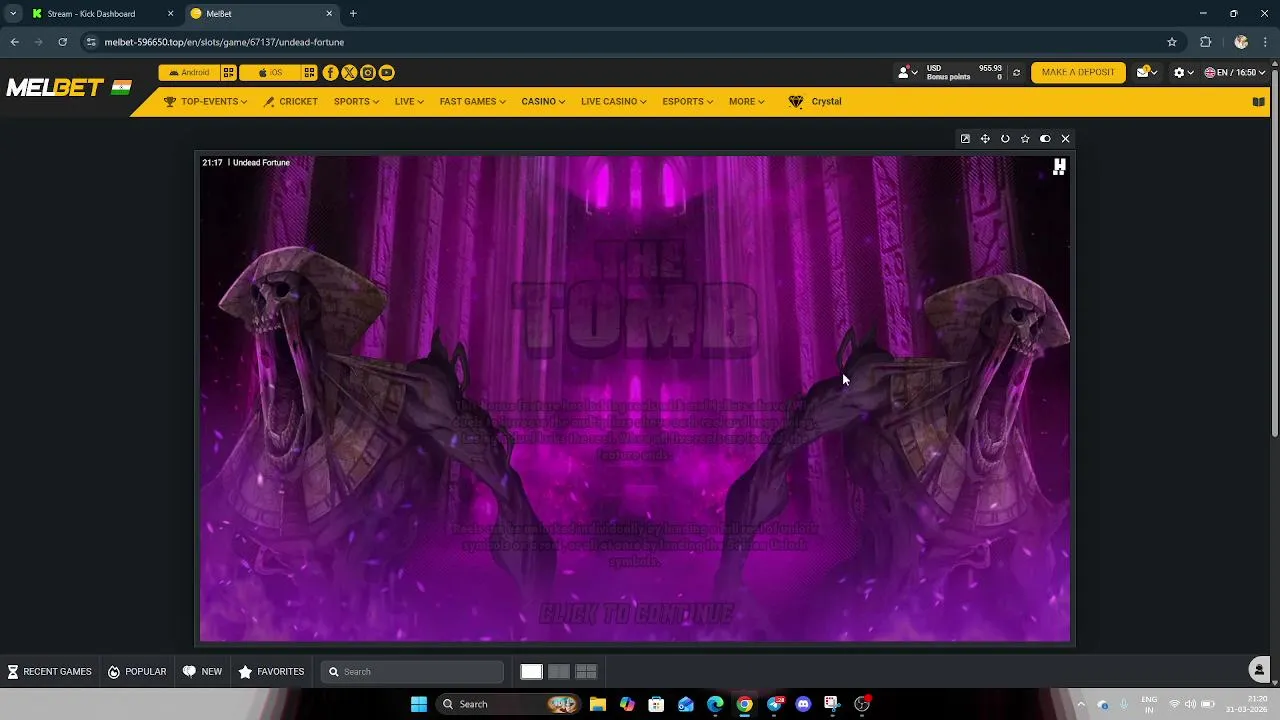The image size is (1280, 720).
Task: Bookmark this page with the Chrome star
Action: [x=1172, y=42]
